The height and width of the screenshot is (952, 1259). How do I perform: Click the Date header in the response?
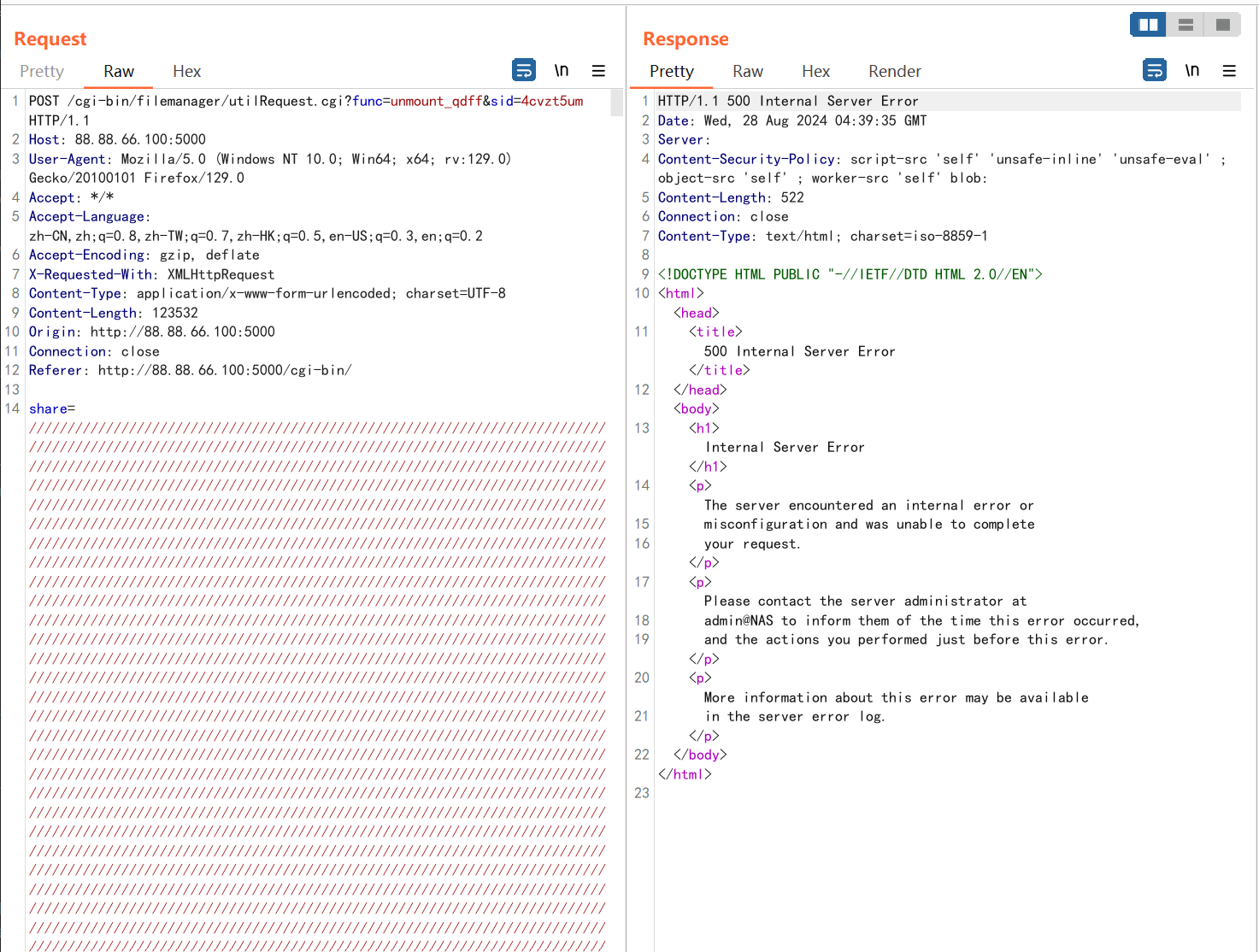[792, 120]
